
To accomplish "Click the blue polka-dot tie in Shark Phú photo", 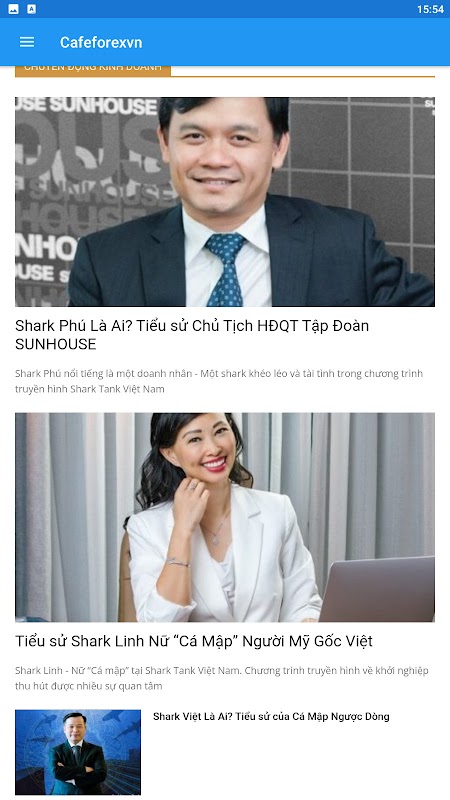I will coord(225,269).
